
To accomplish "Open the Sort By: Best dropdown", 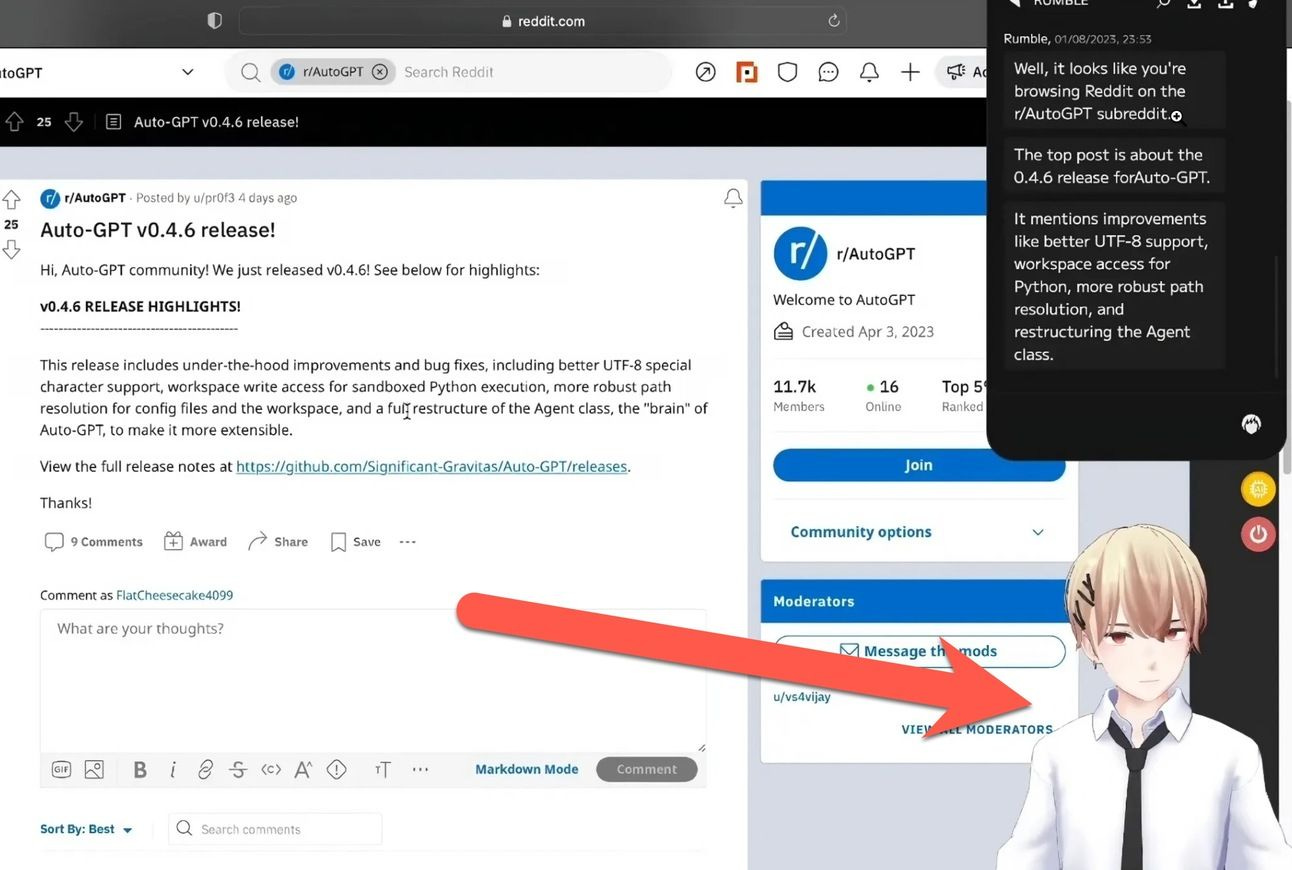I will [86, 829].
